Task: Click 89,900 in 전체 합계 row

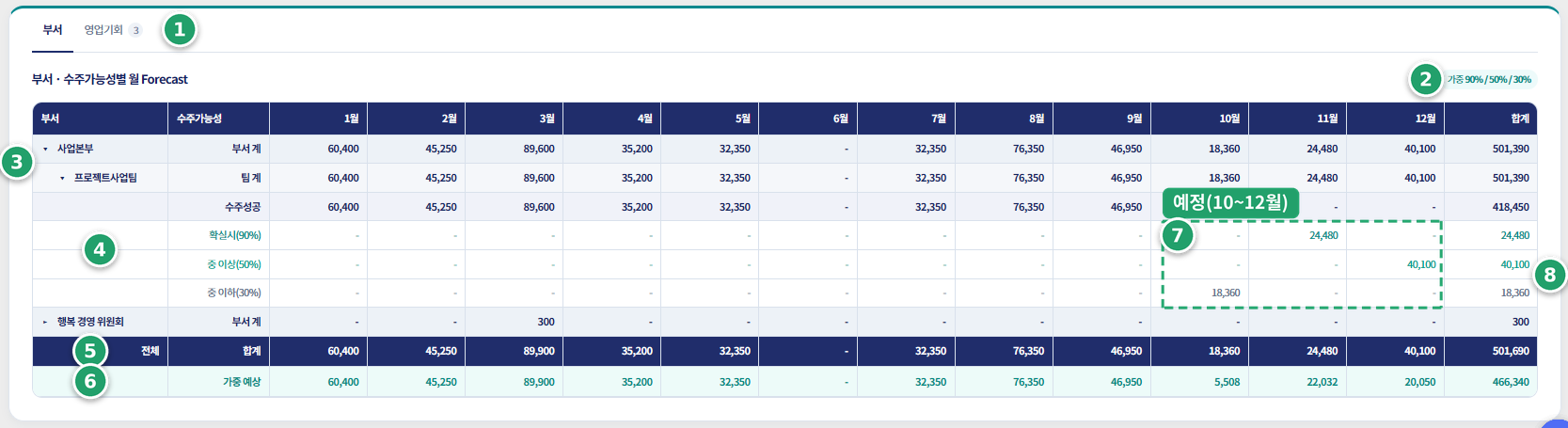Action: [539, 351]
